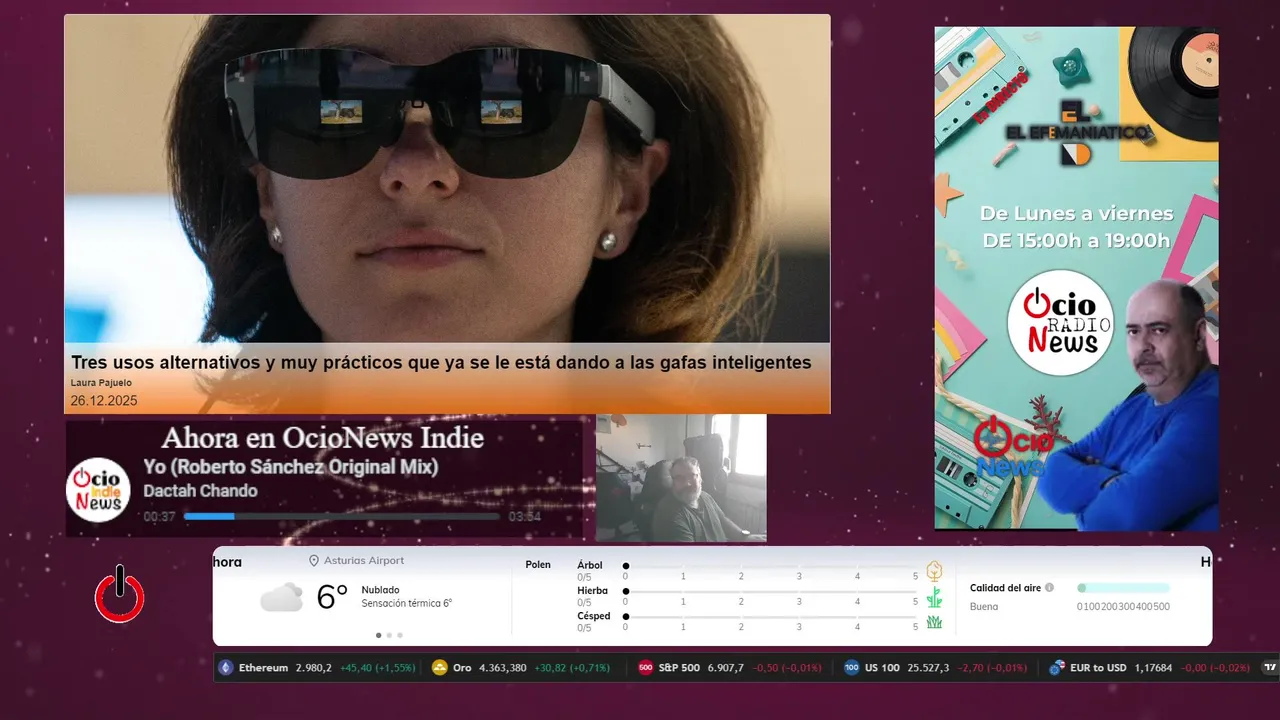The height and width of the screenshot is (720, 1280).
Task: Click the Nublado weather condition text
Action: point(380,590)
